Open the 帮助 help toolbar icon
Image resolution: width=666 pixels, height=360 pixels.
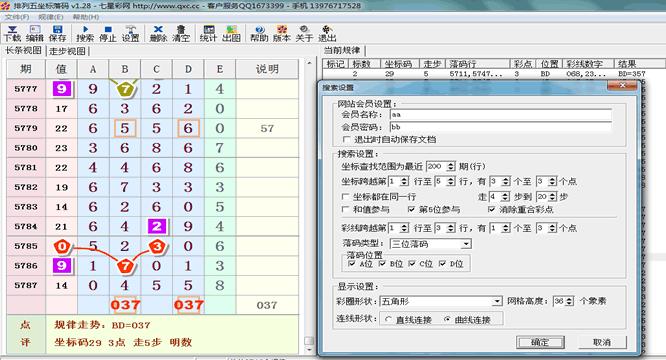[x=259, y=34]
